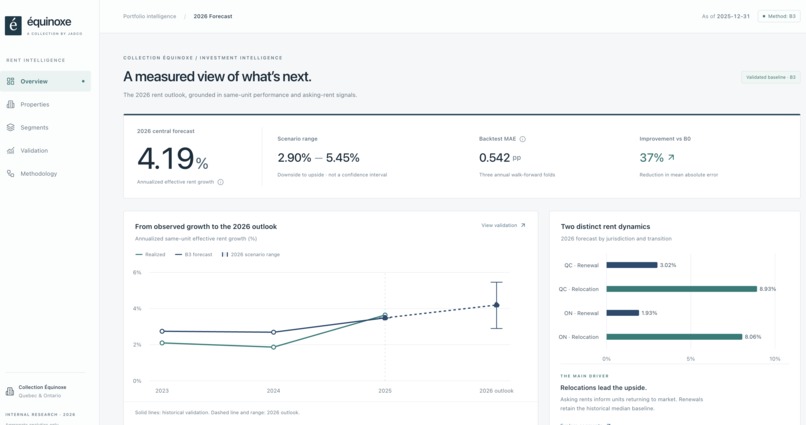Click "Three annual walk-forward folds" caption
The width and height of the screenshot is (806, 425).
(517, 175)
